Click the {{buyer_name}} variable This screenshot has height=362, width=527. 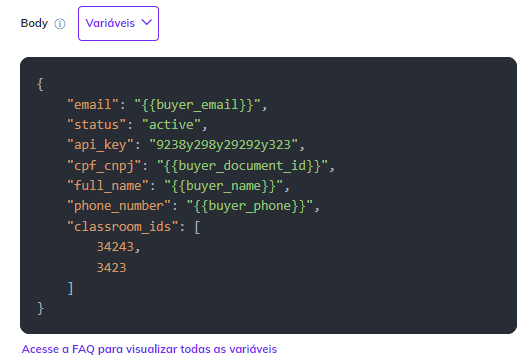(x=224, y=186)
